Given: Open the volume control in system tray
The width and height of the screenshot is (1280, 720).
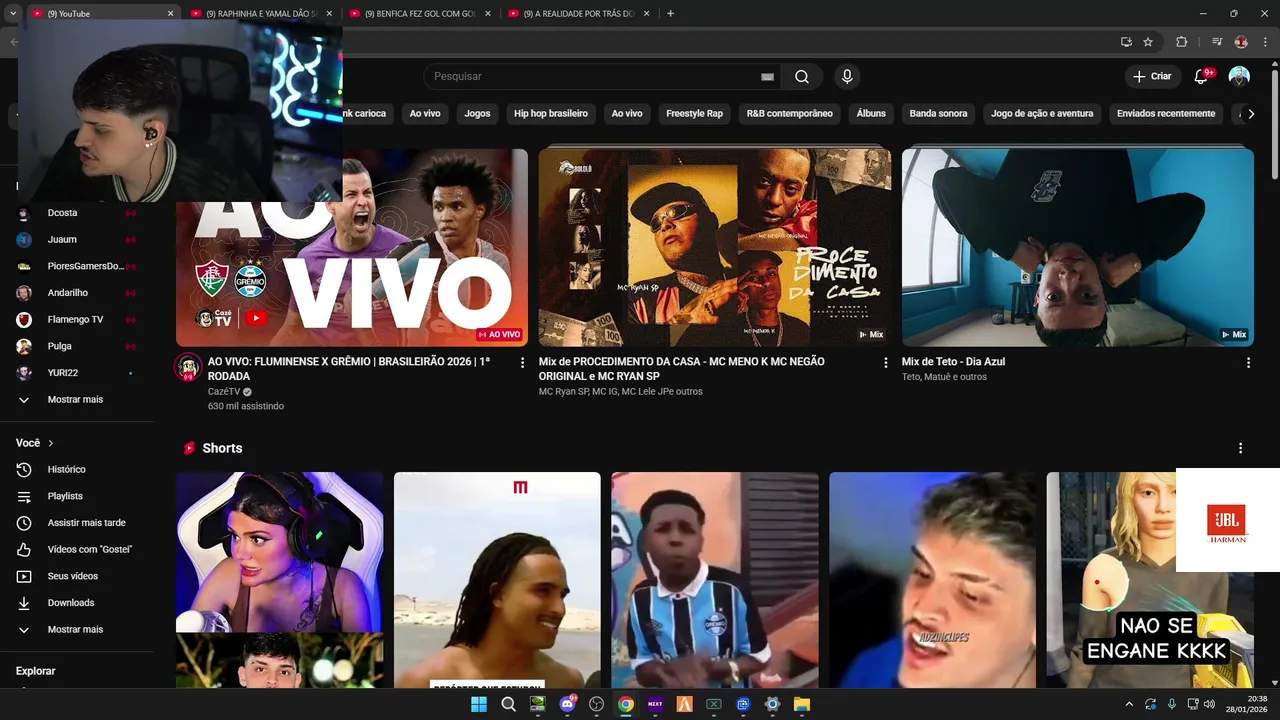Looking at the screenshot, I should coord(1210,704).
